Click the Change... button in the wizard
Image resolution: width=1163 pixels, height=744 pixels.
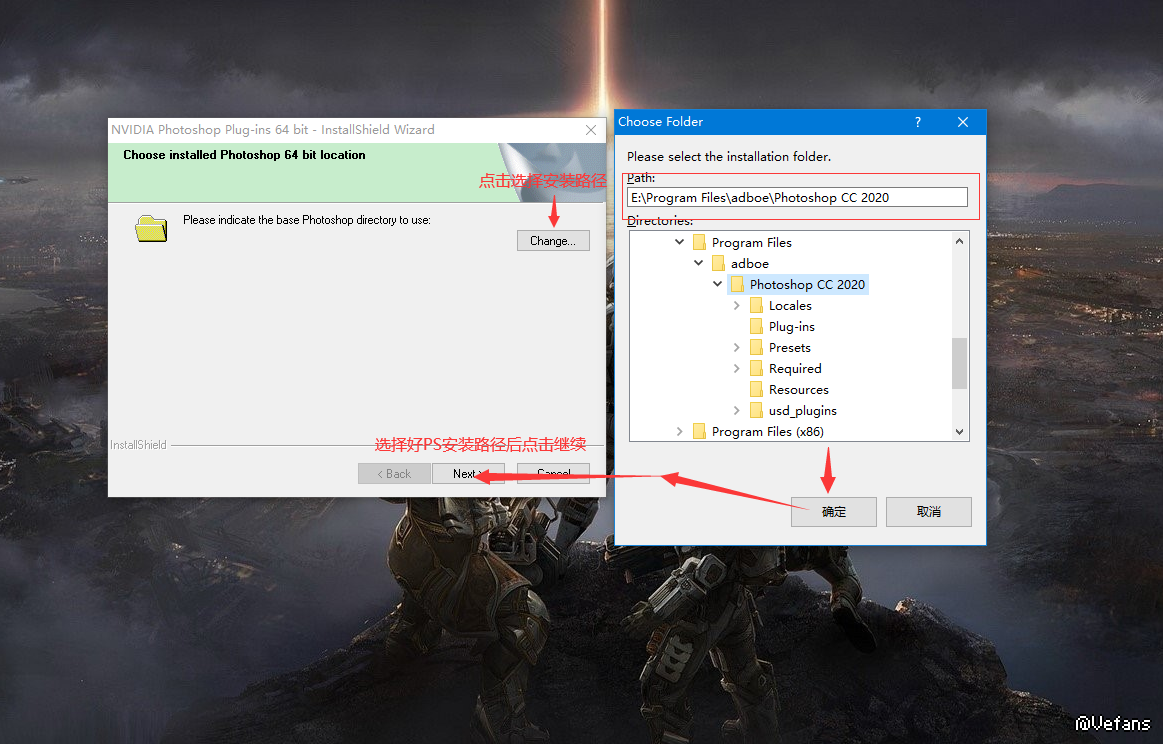pyautogui.click(x=553, y=240)
